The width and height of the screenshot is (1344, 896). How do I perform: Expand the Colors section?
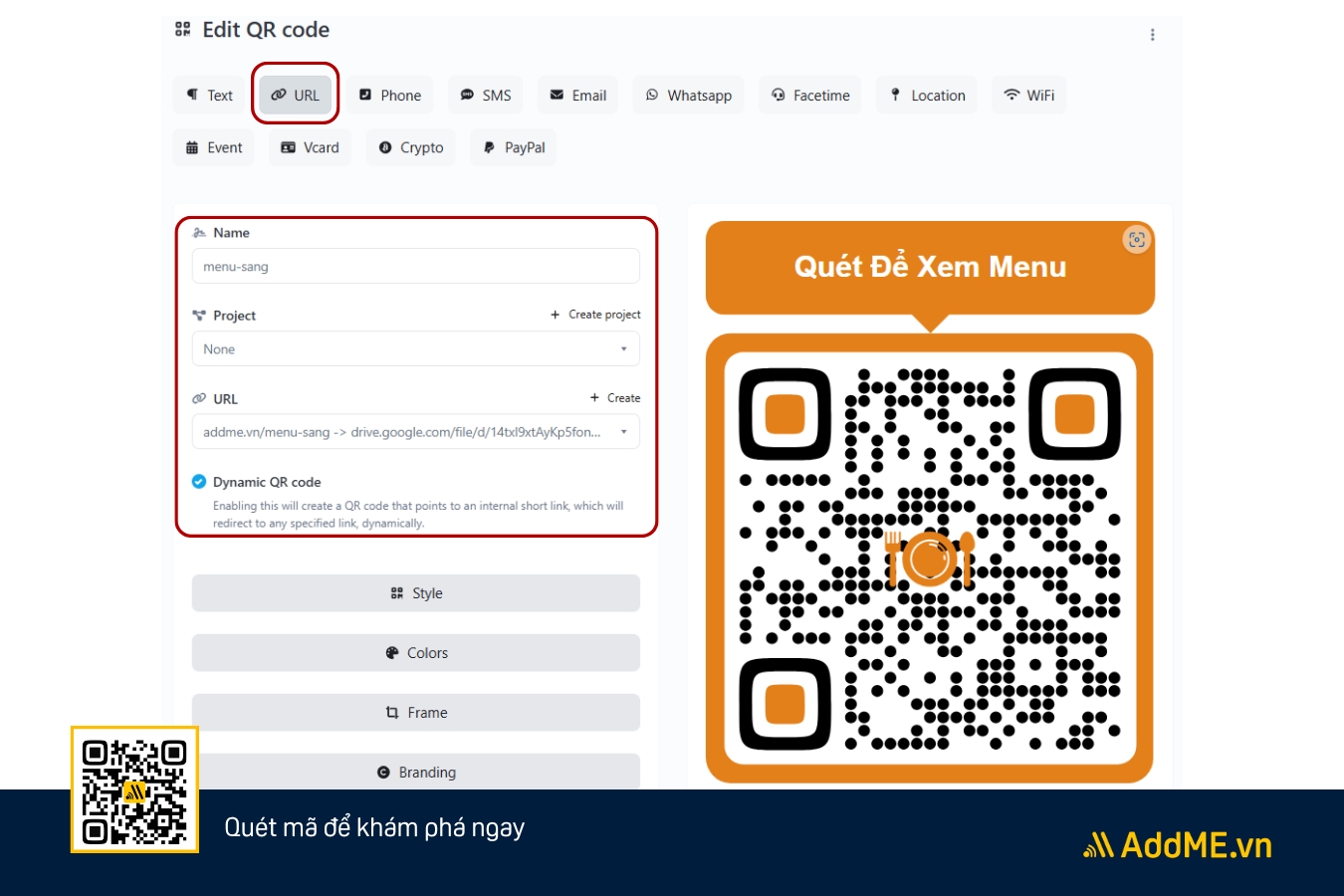(415, 653)
